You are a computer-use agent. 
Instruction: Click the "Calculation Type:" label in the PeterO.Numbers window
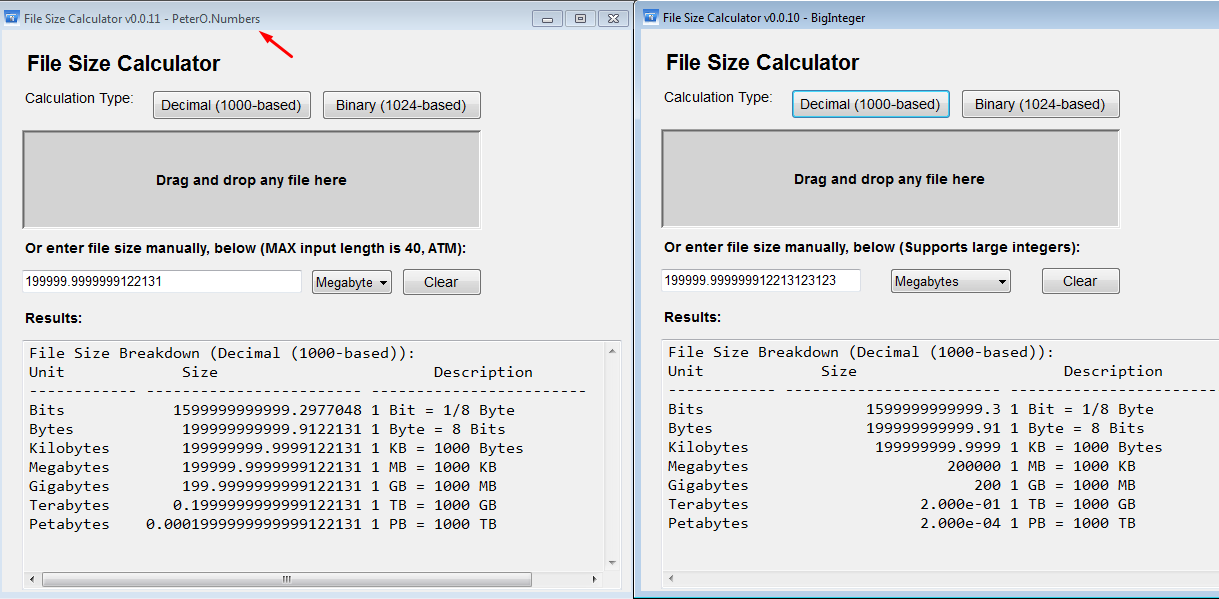(x=79, y=98)
